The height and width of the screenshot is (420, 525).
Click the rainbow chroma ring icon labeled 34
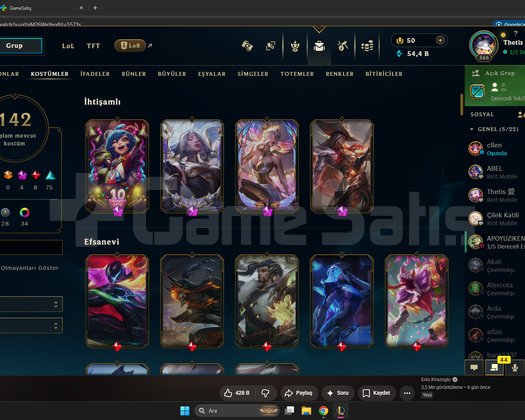[x=24, y=212]
